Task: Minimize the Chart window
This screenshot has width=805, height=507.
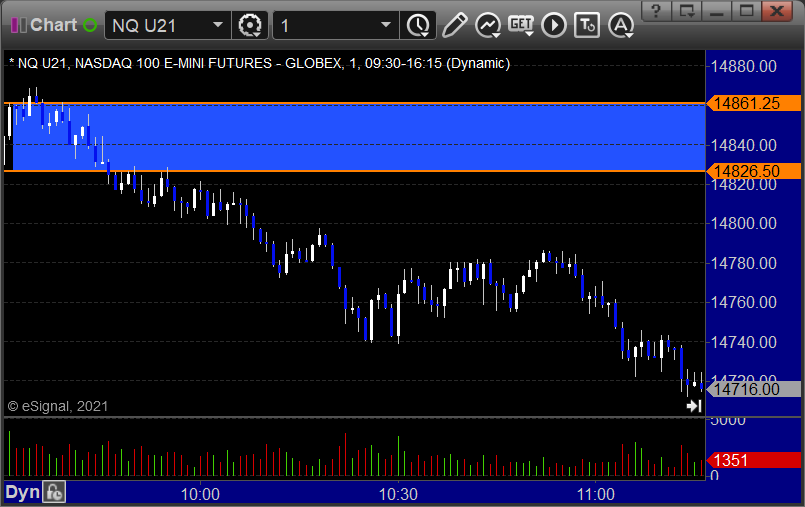Action: [717, 11]
